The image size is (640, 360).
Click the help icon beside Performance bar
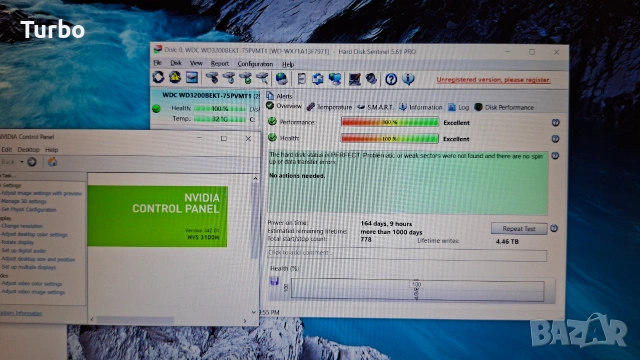pyautogui.click(x=555, y=122)
